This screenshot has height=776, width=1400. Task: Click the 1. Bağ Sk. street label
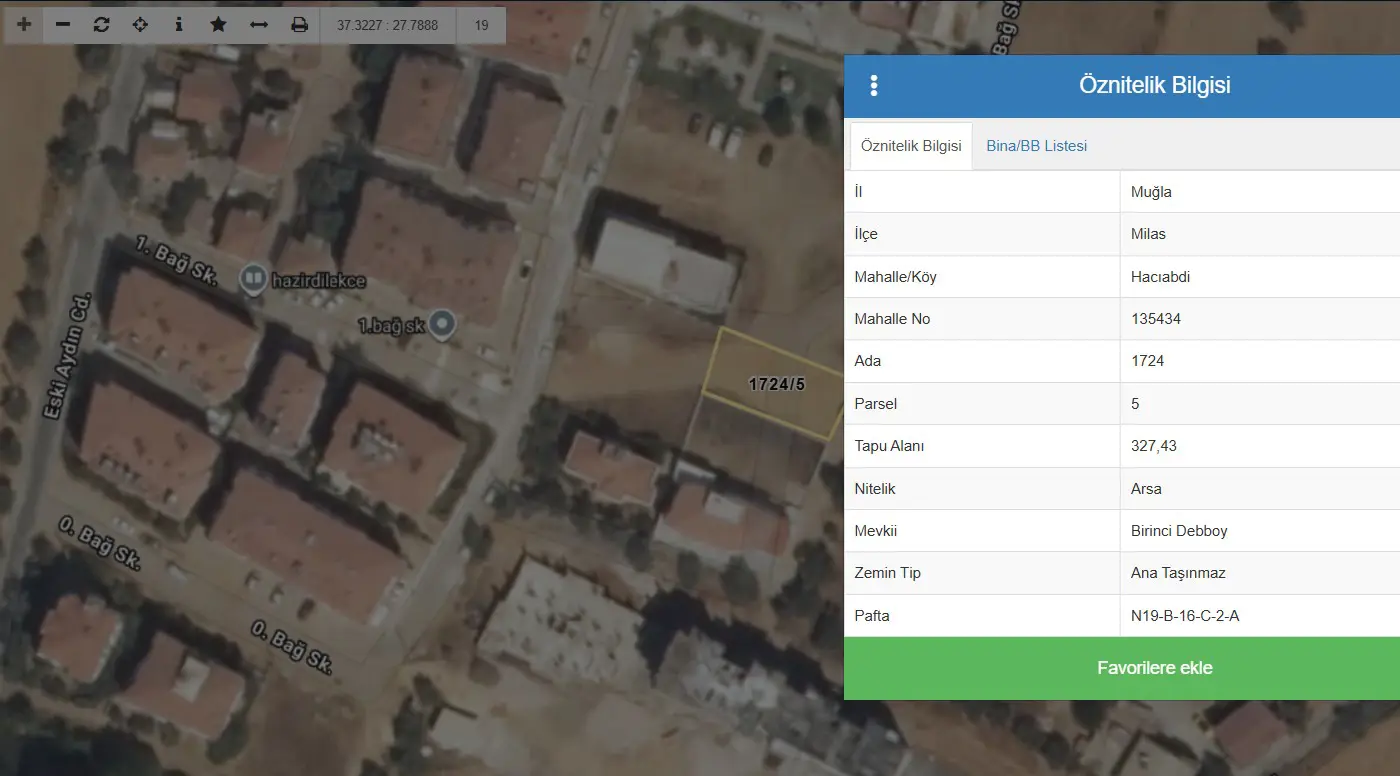(x=177, y=263)
